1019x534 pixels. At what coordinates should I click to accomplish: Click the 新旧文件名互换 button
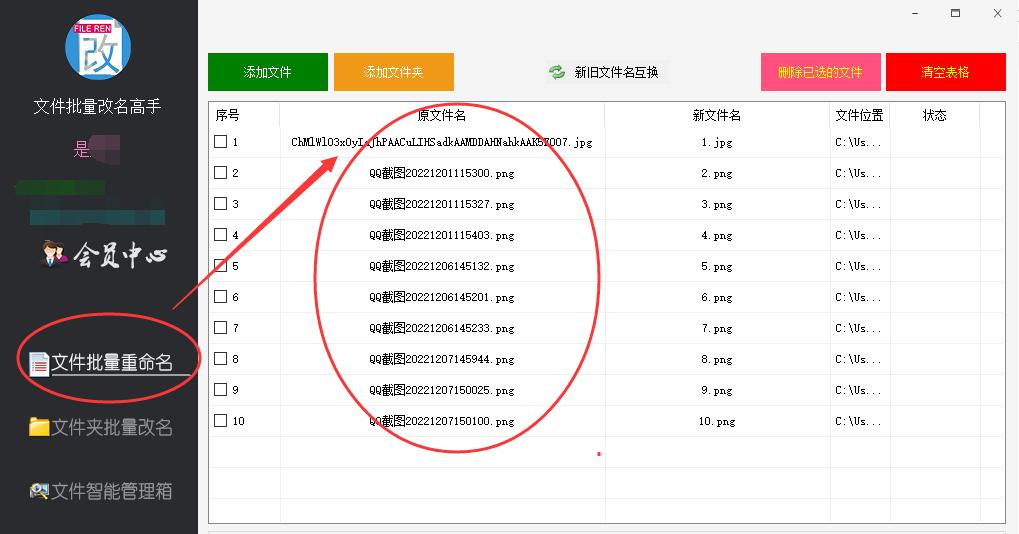tap(608, 72)
